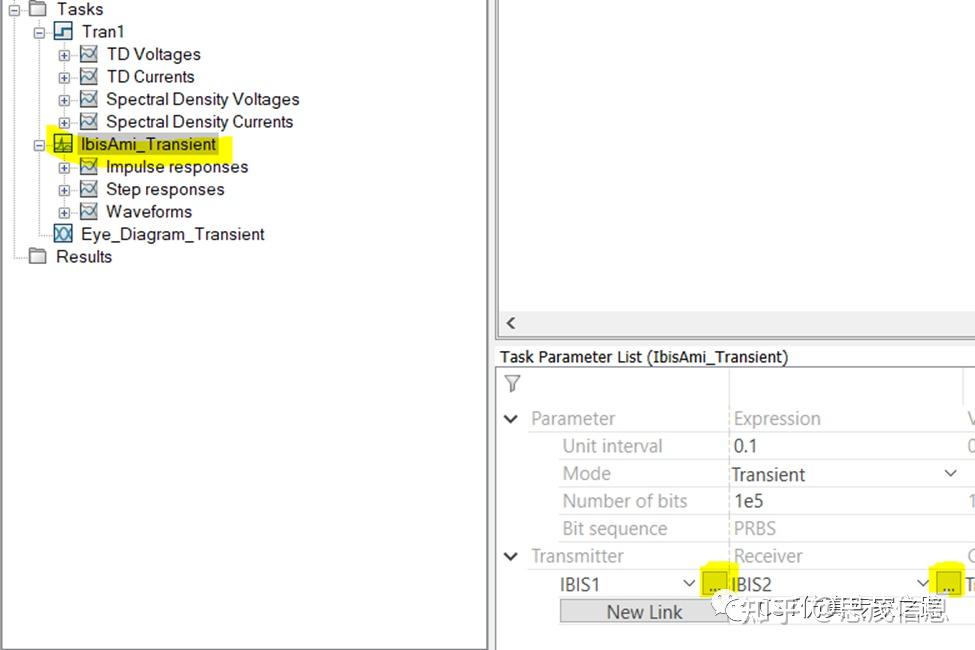The image size is (975, 650).
Task: Expand the Impulse responses node
Action: [64, 167]
